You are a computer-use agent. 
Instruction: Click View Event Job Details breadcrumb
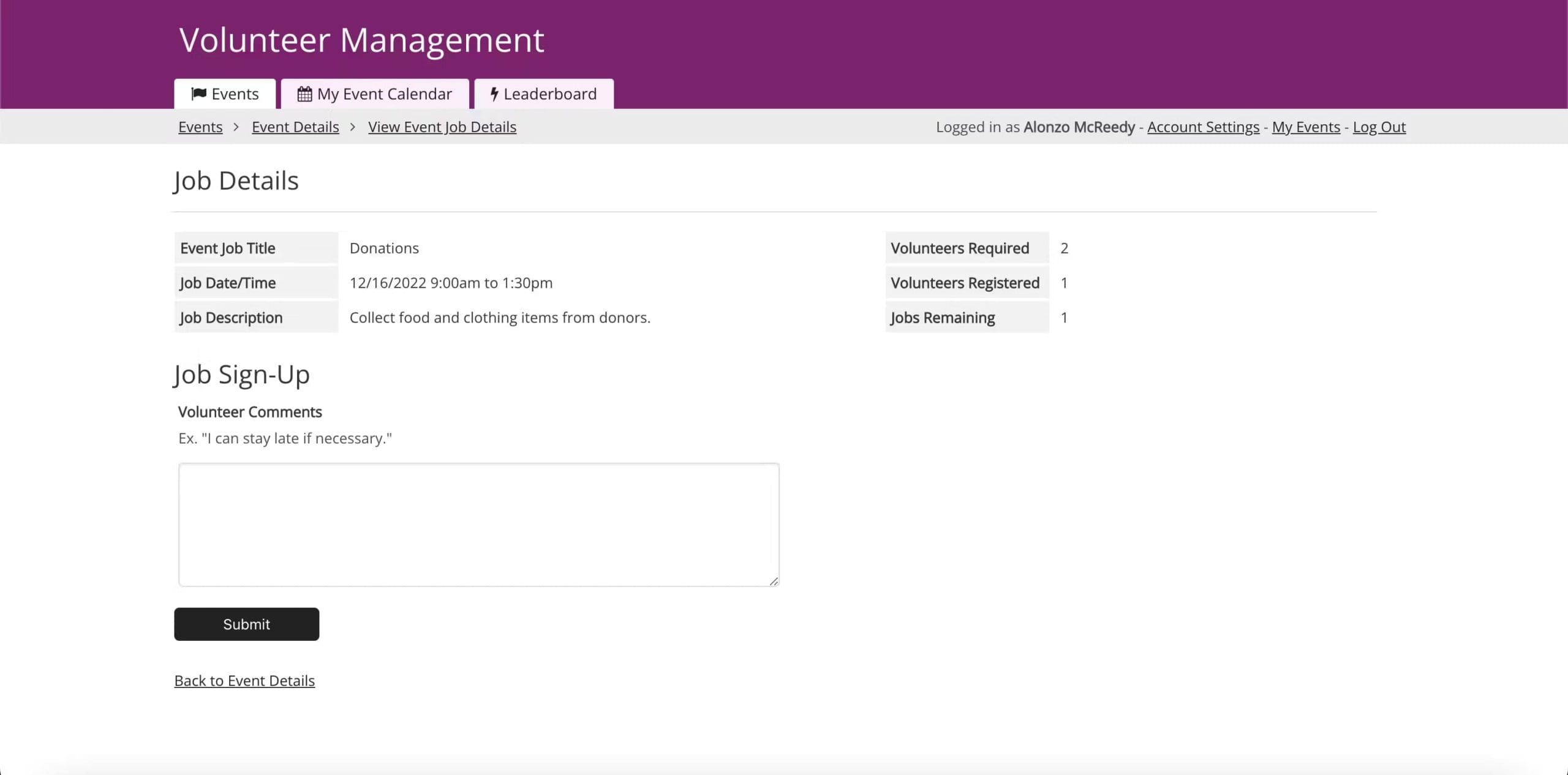point(442,127)
